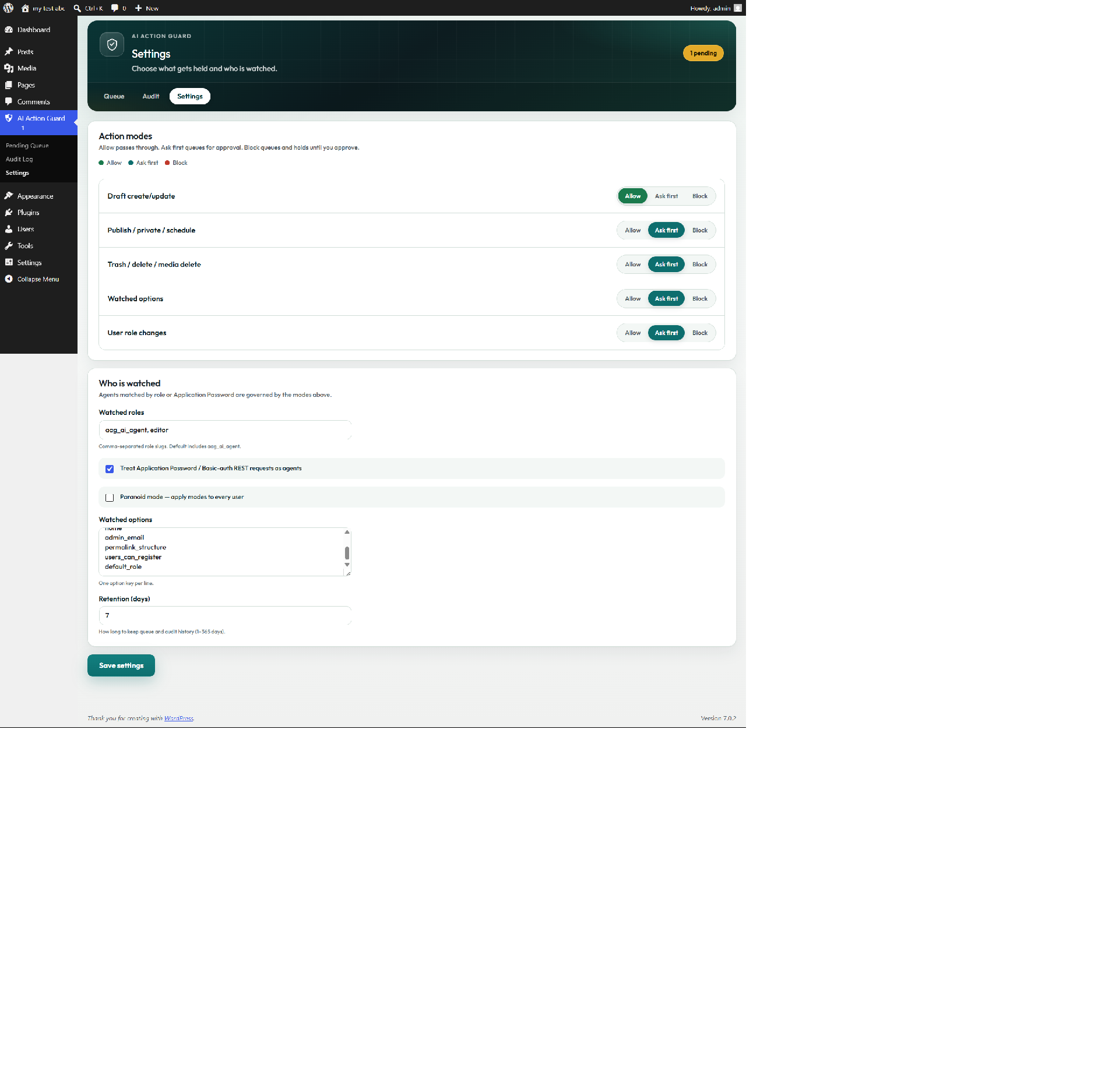Viewport: 1119px width, 1092px height.
Task: Click the 'permalink_structure' line in Watched options
Action: pyautogui.click(x=135, y=547)
